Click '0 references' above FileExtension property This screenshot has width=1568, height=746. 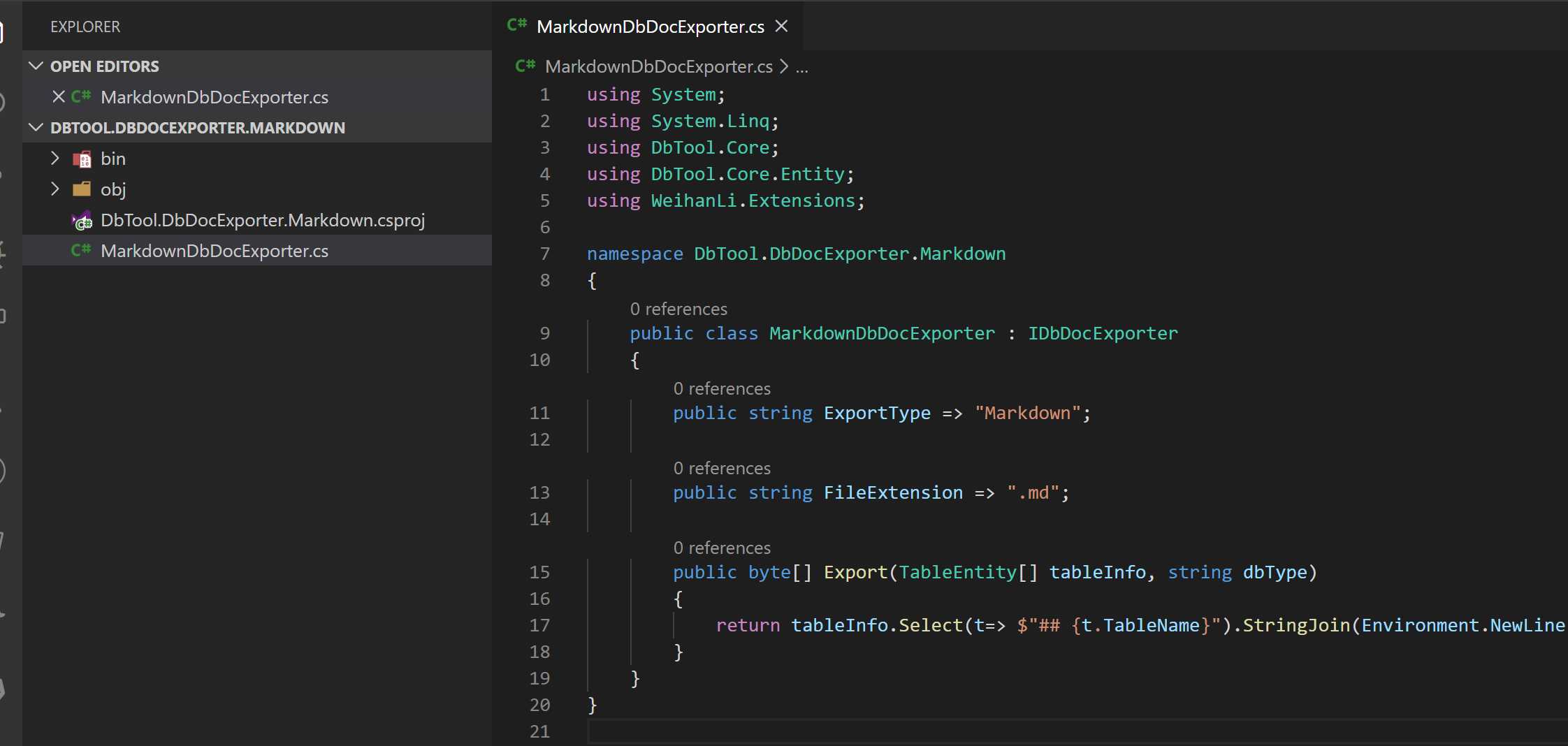click(x=722, y=468)
